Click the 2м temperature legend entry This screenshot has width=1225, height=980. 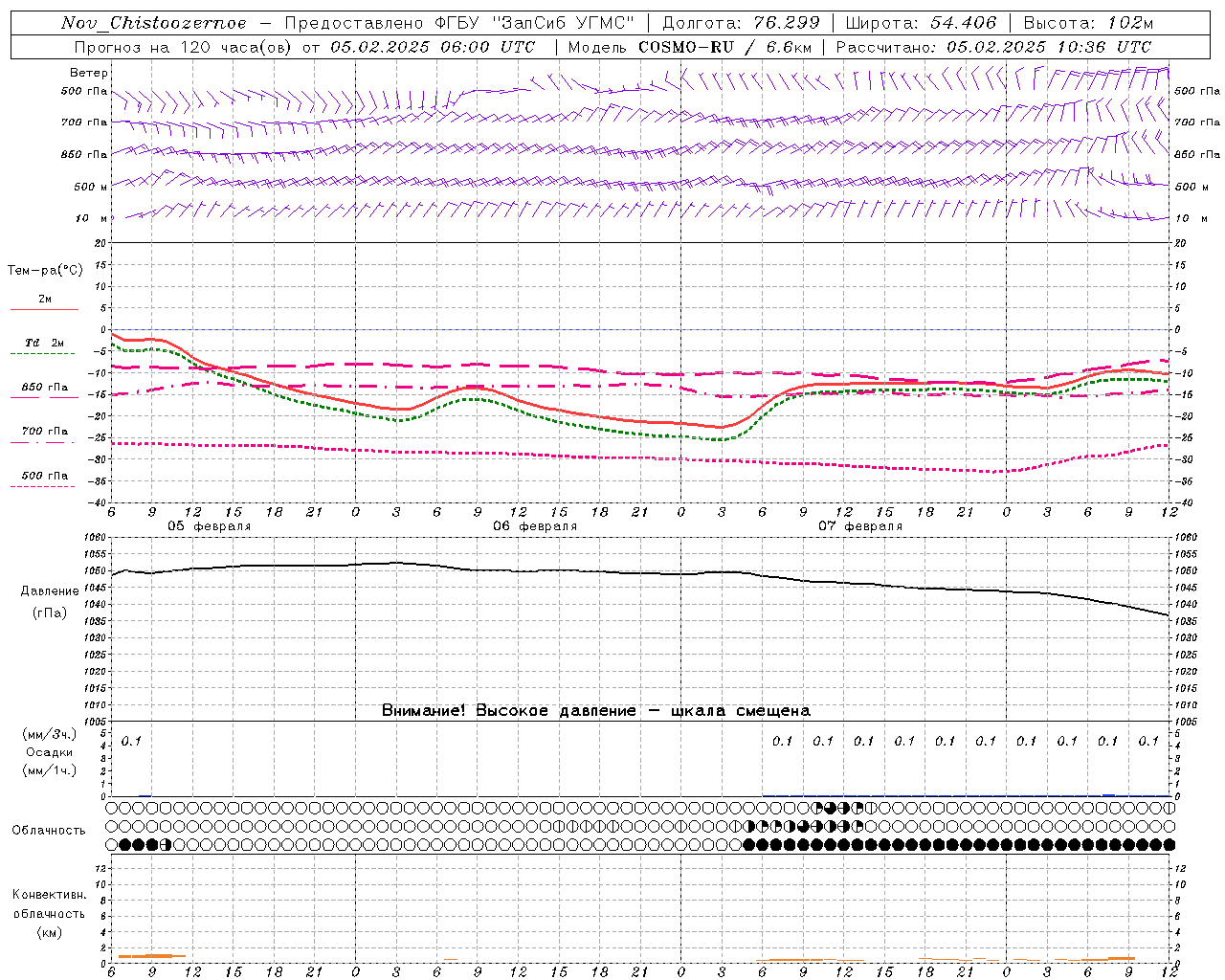tap(45, 299)
